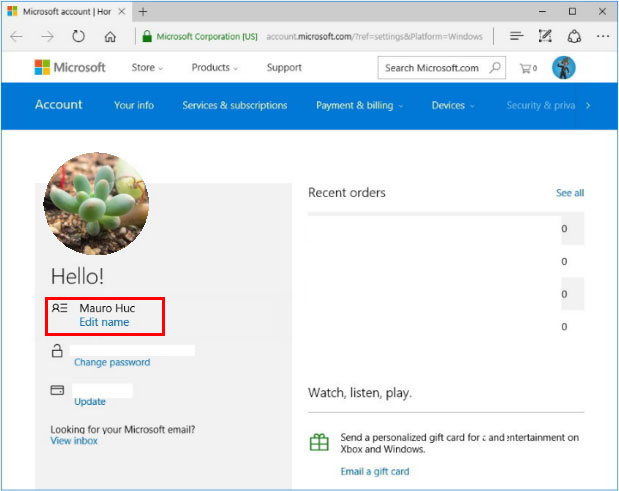This screenshot has height=491, width=619.
Task: Open the Security & privacy tab
Action: [x=540, y=105]
